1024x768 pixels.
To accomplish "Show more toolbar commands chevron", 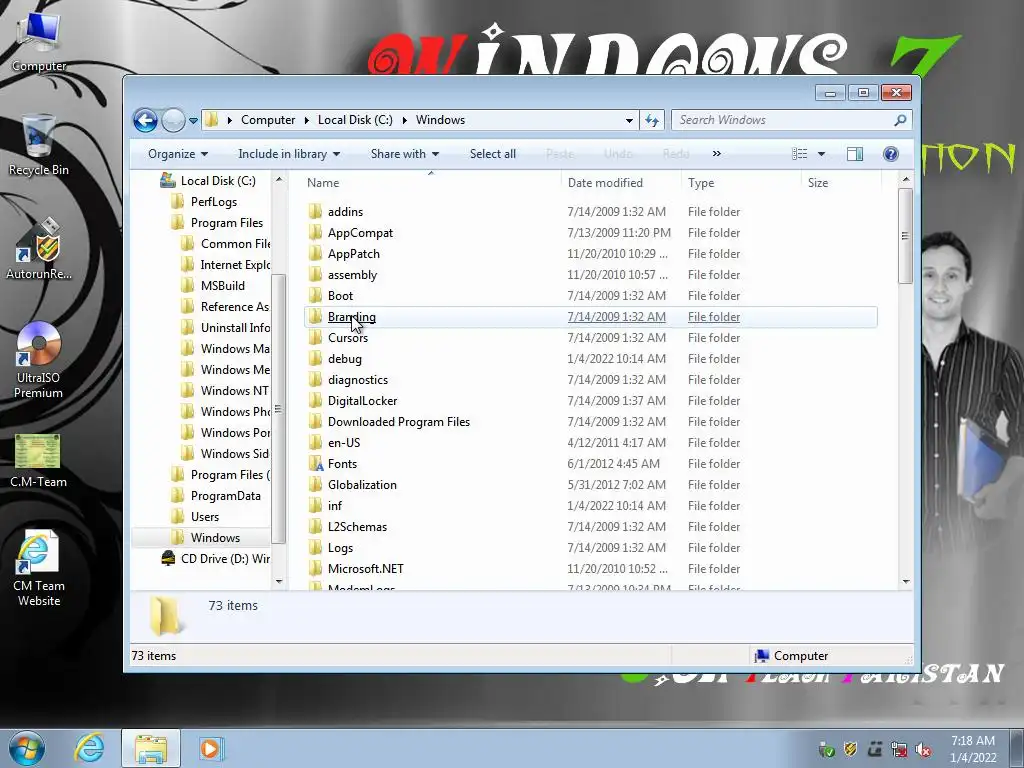I will point(716,154).
